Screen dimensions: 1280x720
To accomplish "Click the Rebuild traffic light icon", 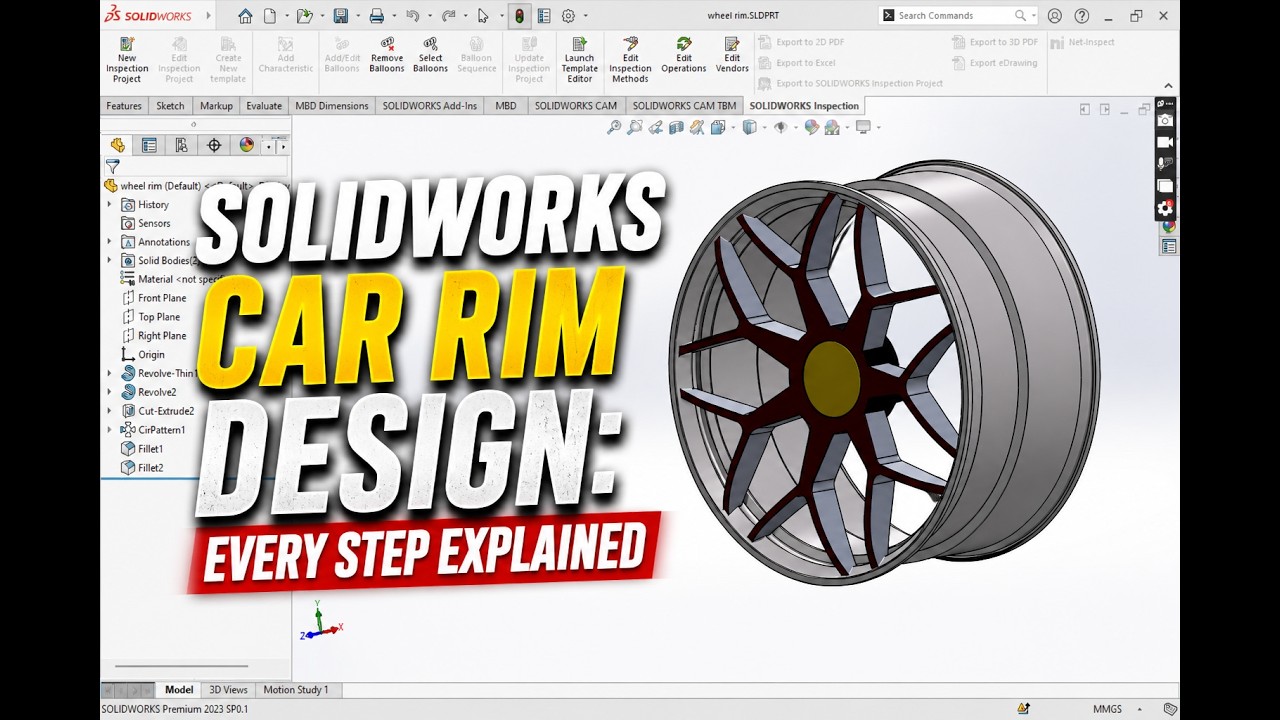I will tap(519, 16).
